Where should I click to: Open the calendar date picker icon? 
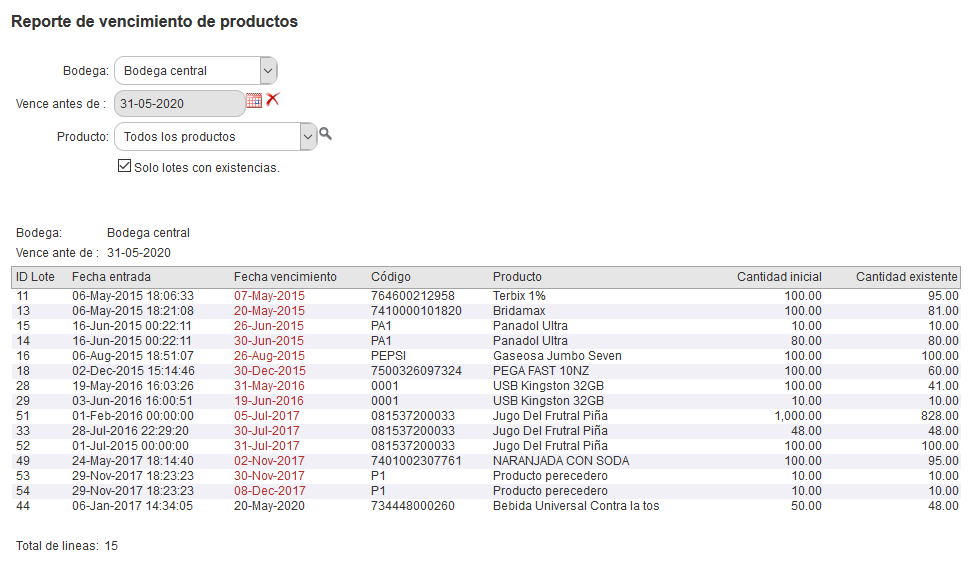[x=254, y=100]
